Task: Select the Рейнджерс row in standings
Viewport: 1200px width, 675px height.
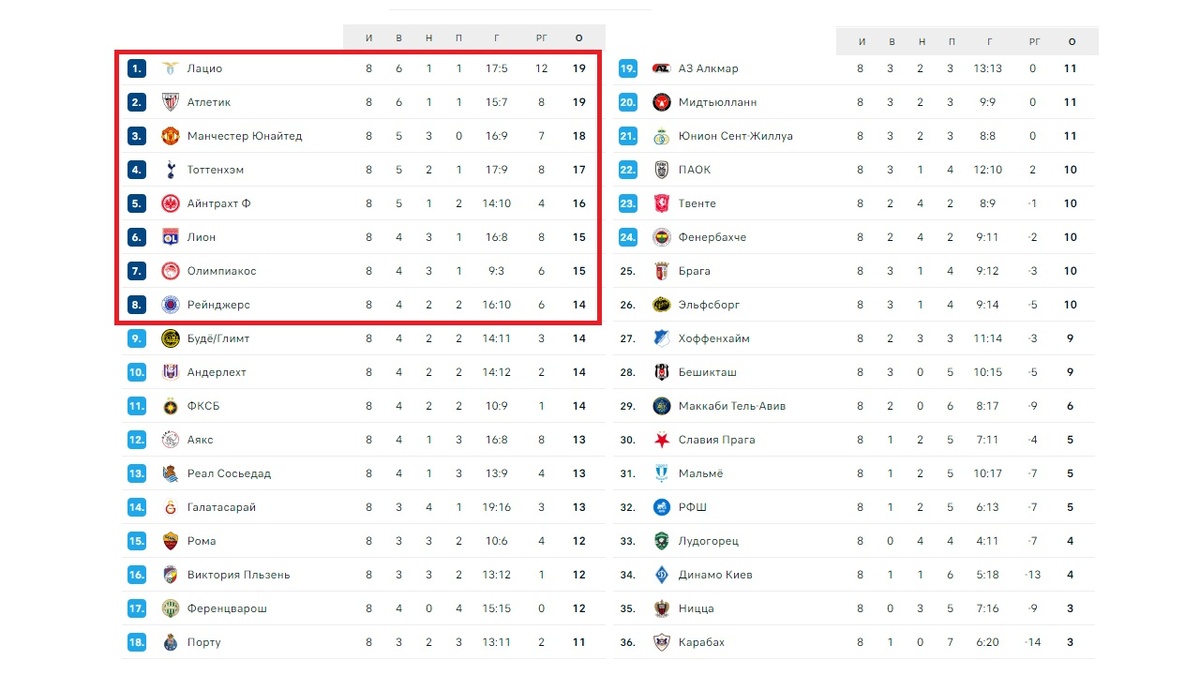Action: click(x=358, y=305)
